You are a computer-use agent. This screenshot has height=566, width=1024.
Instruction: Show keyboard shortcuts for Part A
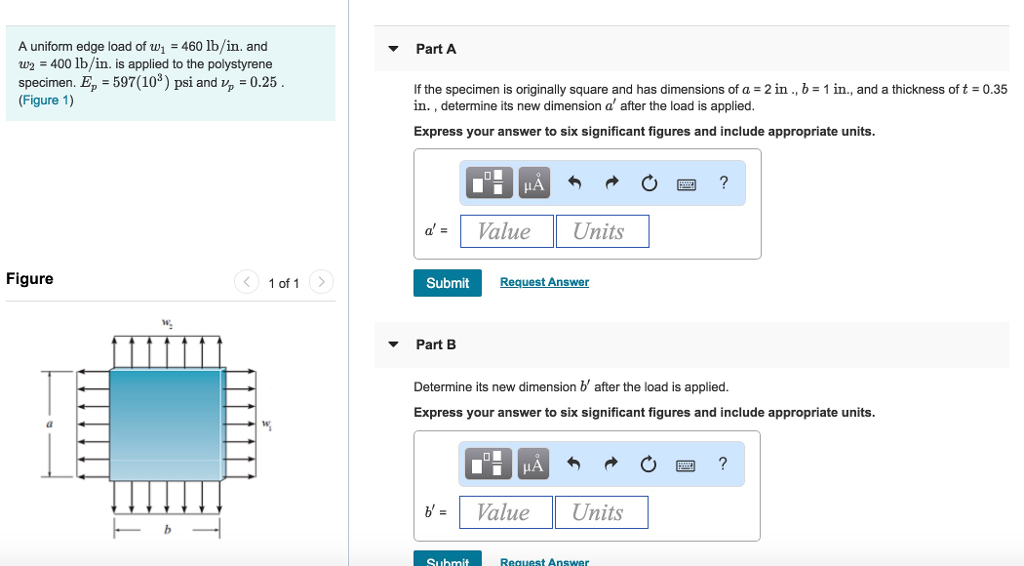(x=687, y=183)
